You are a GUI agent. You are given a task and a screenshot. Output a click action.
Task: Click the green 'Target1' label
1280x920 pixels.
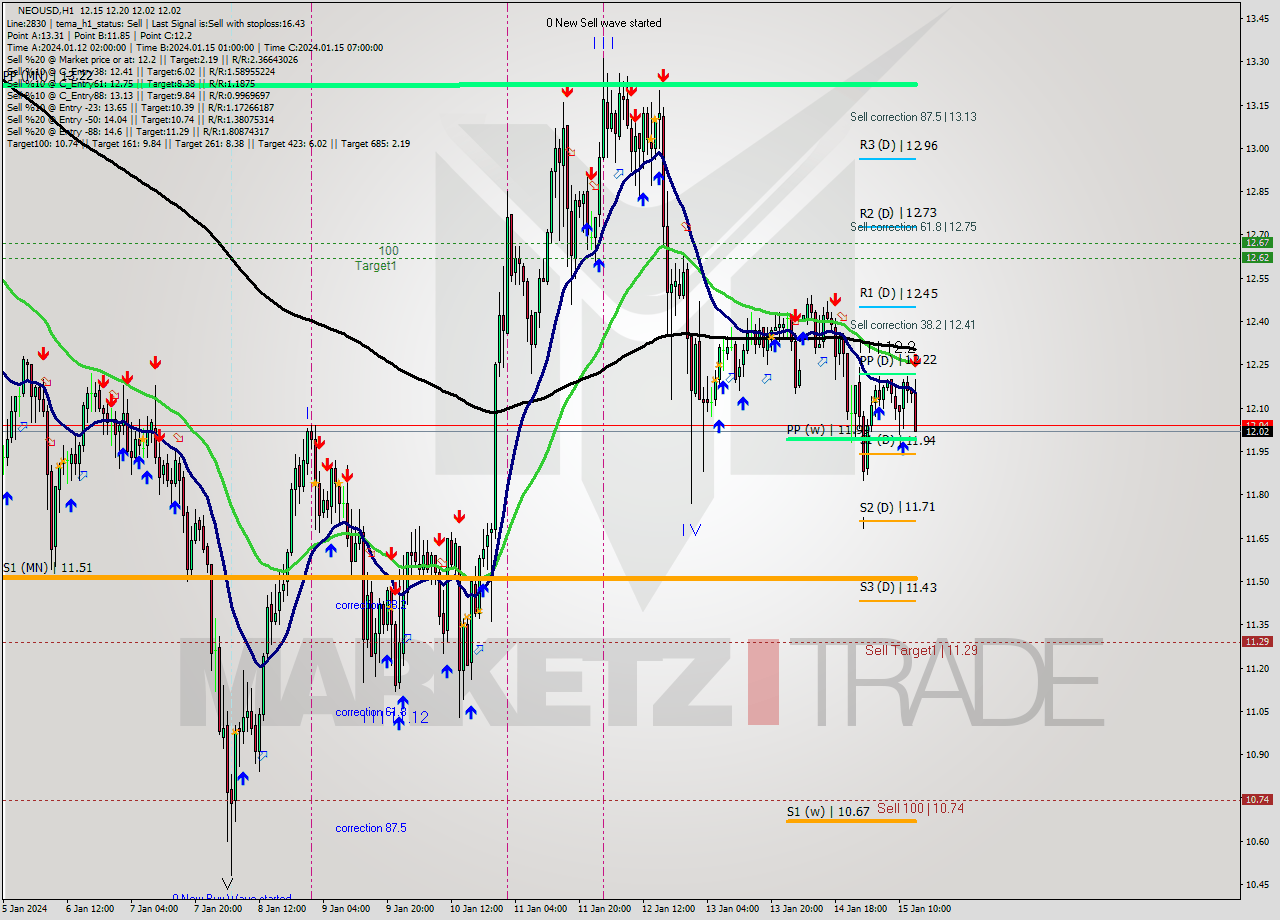(x=376, y=266)
